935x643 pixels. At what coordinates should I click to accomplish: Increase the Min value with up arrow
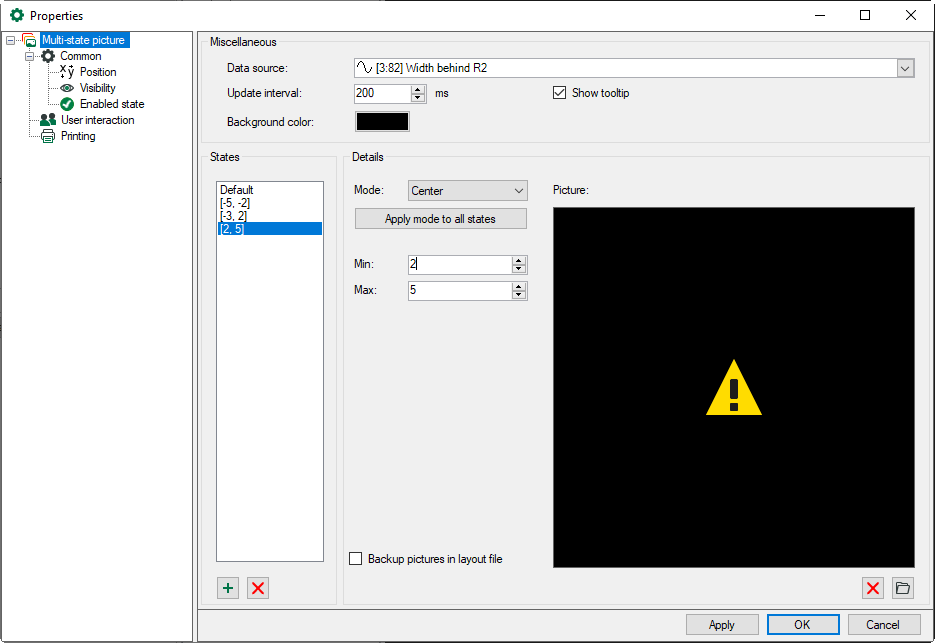(519, 261)
